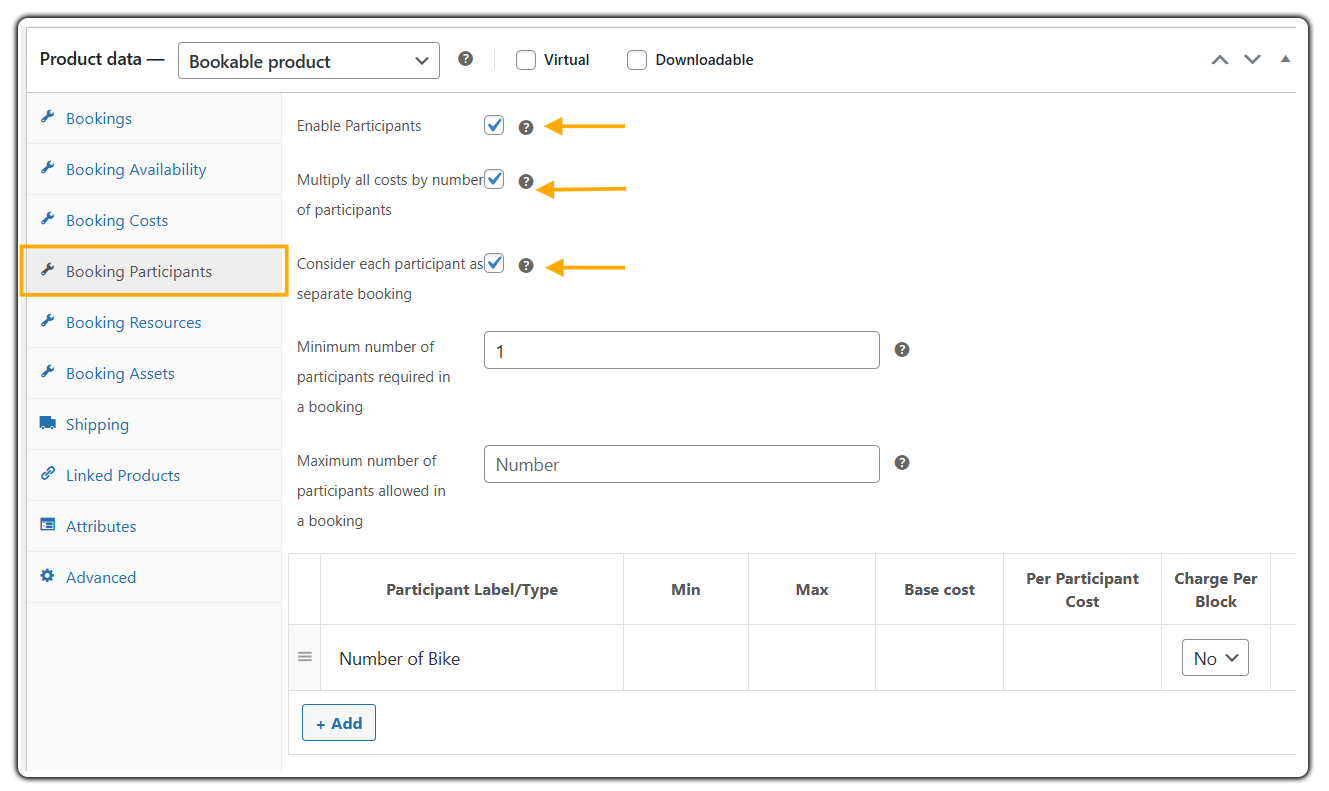
Task: Toggle the Downloadable checkbox
Action: click(x=637, y=60)
